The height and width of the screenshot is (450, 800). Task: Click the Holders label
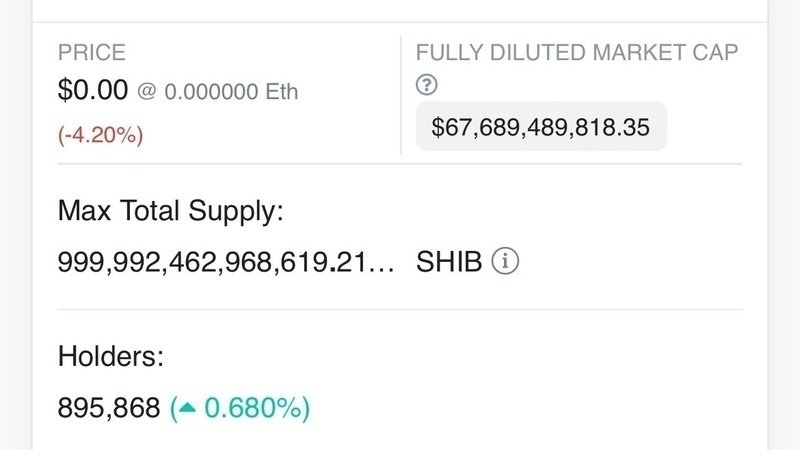(x=111, y=356)
